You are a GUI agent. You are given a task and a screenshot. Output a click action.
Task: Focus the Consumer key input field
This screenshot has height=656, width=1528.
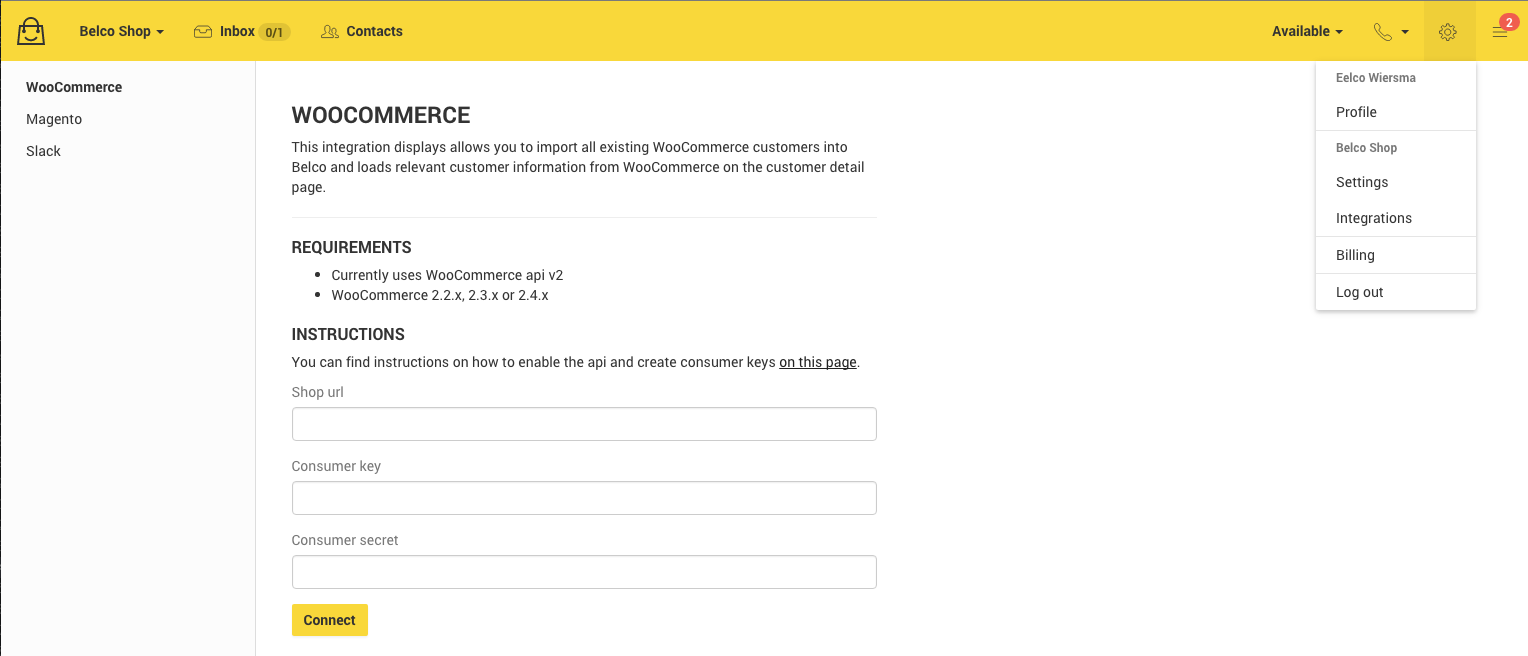click(x=584, y=498)
